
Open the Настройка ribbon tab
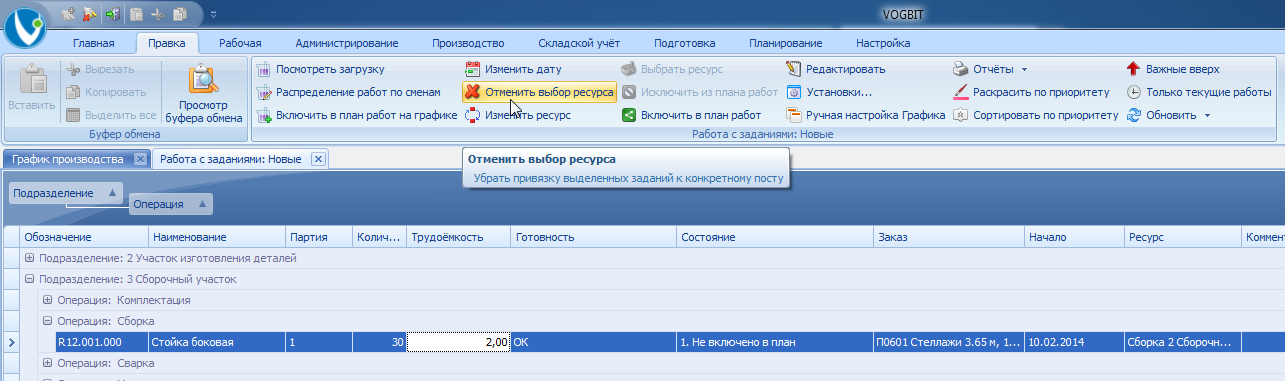(x=883, y=43)
